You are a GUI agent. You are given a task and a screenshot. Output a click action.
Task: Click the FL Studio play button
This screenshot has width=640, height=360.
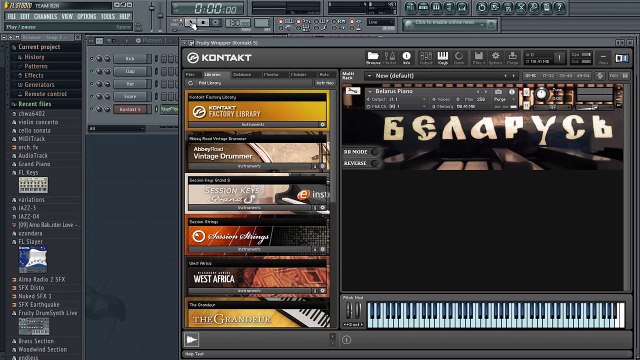[190, 22]
